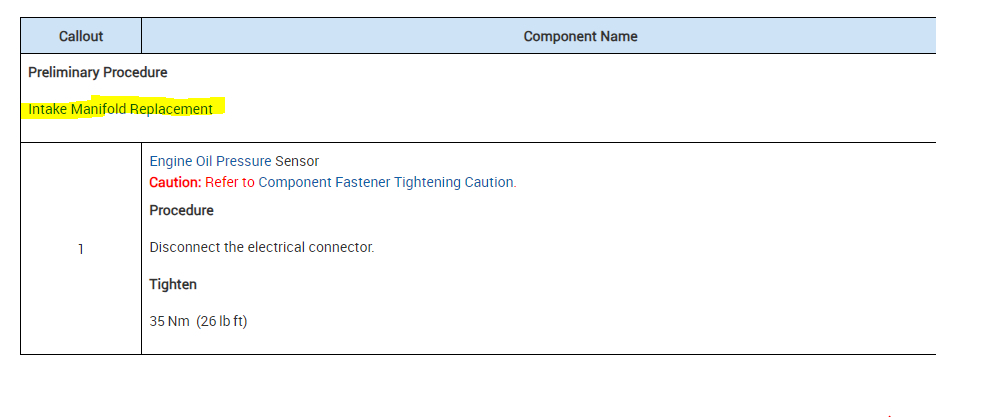The height and width of the screenshot is (417, 993).
Task: Click the word 'connector' in the step
Action: coord(343,247)
